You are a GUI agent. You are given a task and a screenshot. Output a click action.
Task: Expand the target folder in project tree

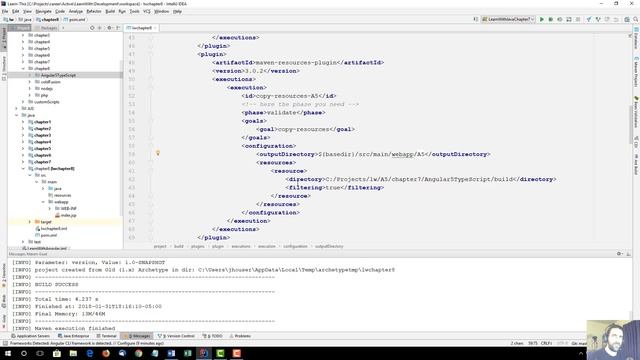(x=29, y=222)
